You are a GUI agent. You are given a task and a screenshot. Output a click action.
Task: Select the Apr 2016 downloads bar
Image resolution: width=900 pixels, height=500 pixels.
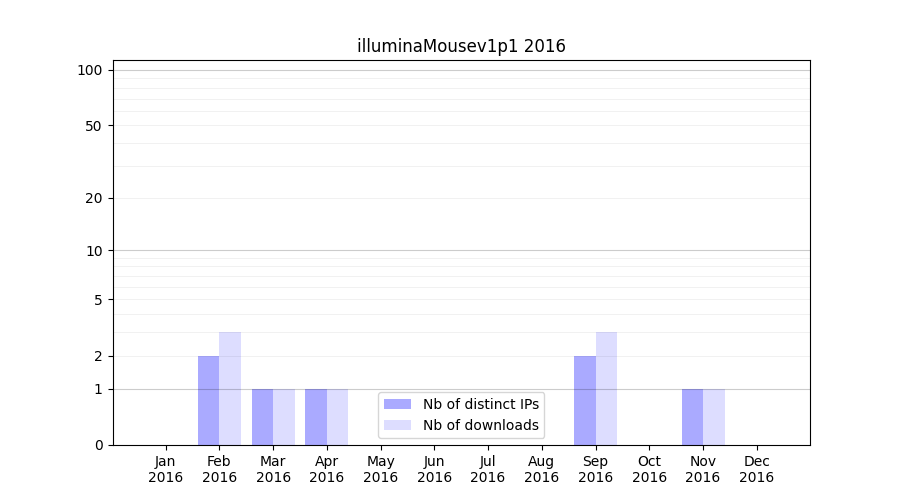(337, 417)
